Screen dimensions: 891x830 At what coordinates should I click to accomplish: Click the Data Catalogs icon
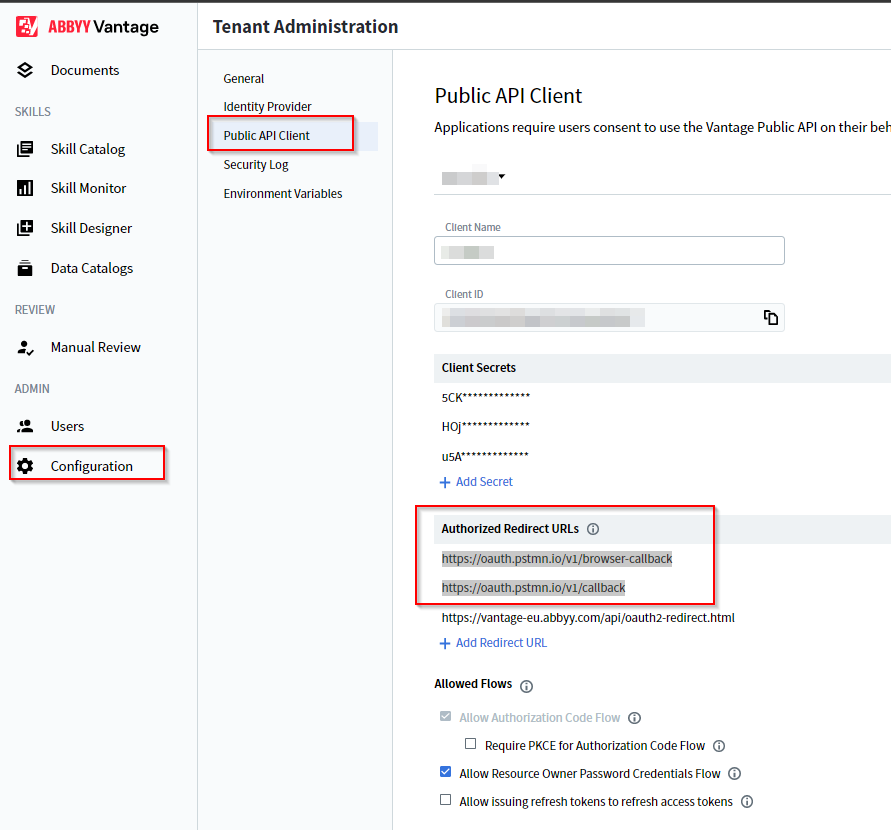(26, 268)
